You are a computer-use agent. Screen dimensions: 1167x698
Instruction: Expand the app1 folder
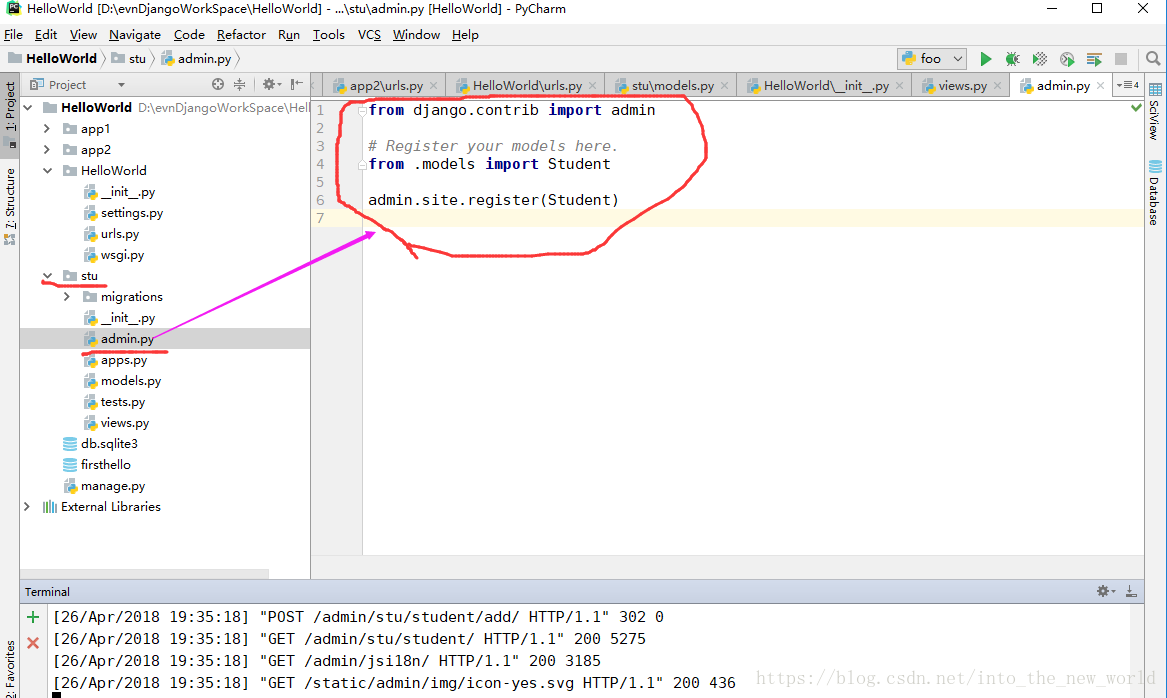[x=47, y=129]
